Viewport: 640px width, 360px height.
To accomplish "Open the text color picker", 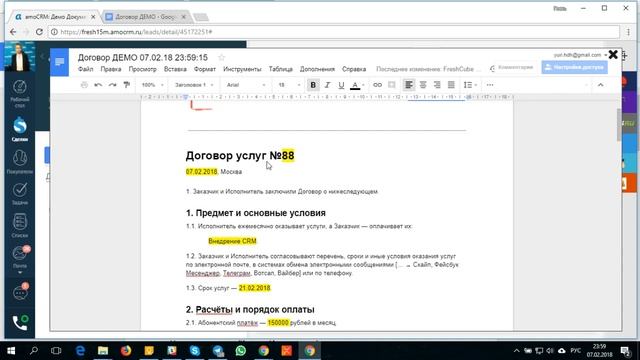I will (356, 85).
